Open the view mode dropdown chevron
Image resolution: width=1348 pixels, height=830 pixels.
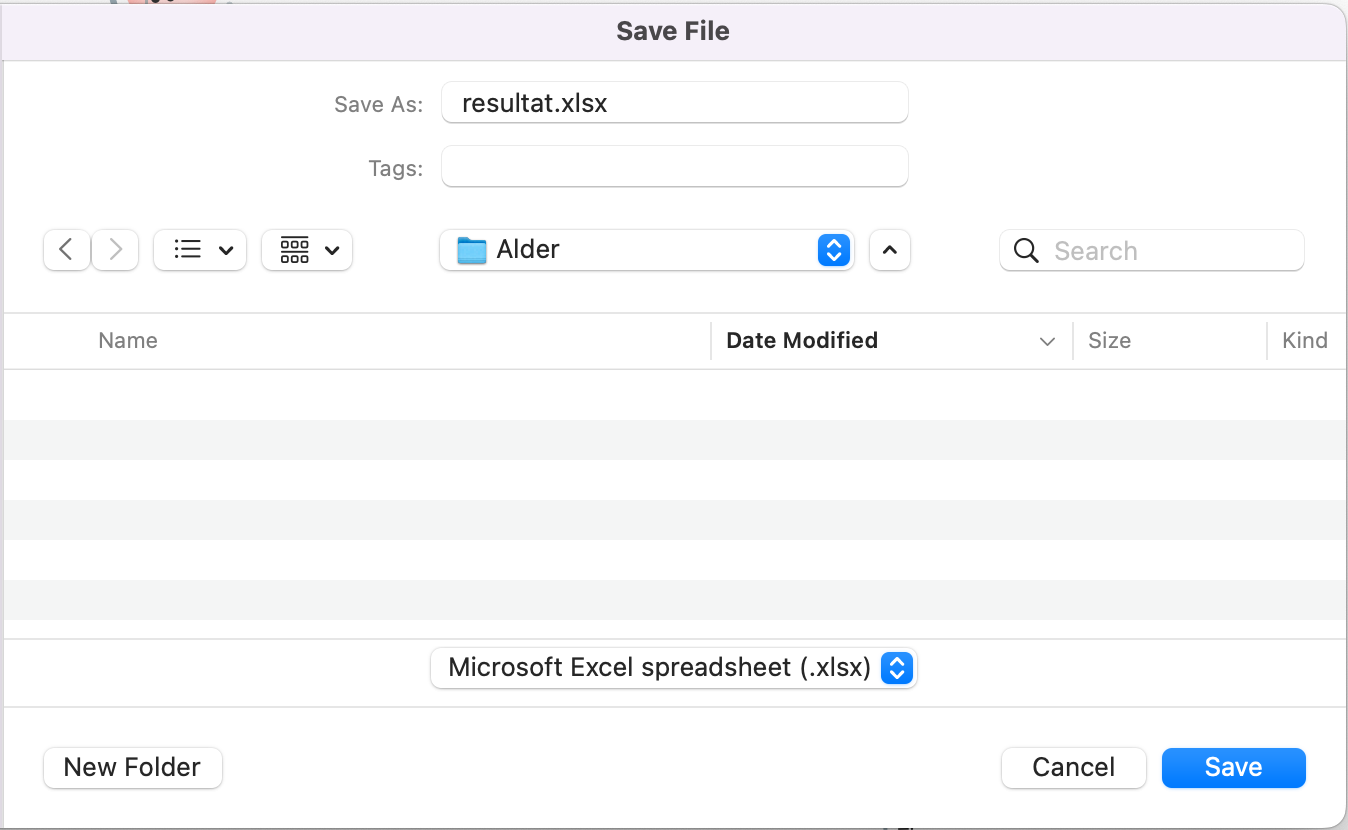(226, 250)
